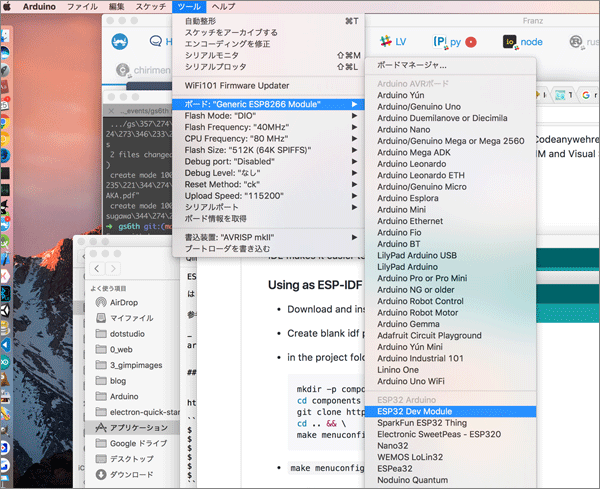Open the 編集 menu
The image size is (600, 489).
pos(116,7)
